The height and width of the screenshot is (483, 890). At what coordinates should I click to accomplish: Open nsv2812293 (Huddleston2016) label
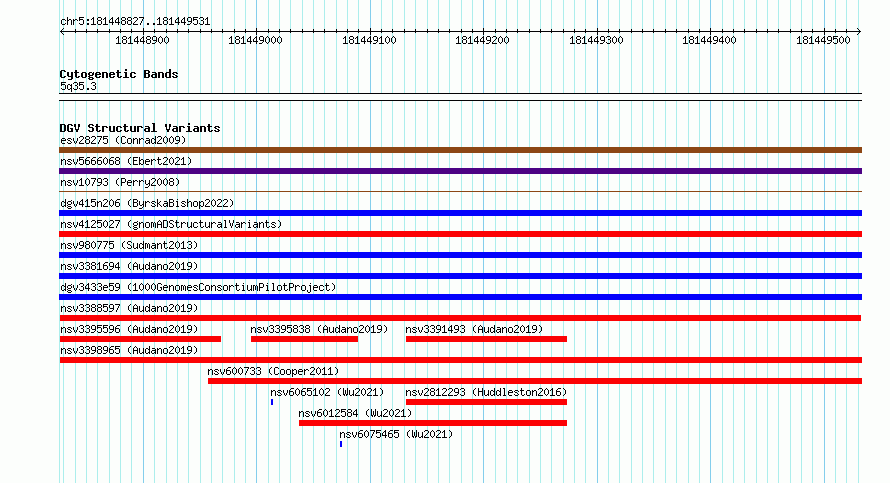point(486,392)
